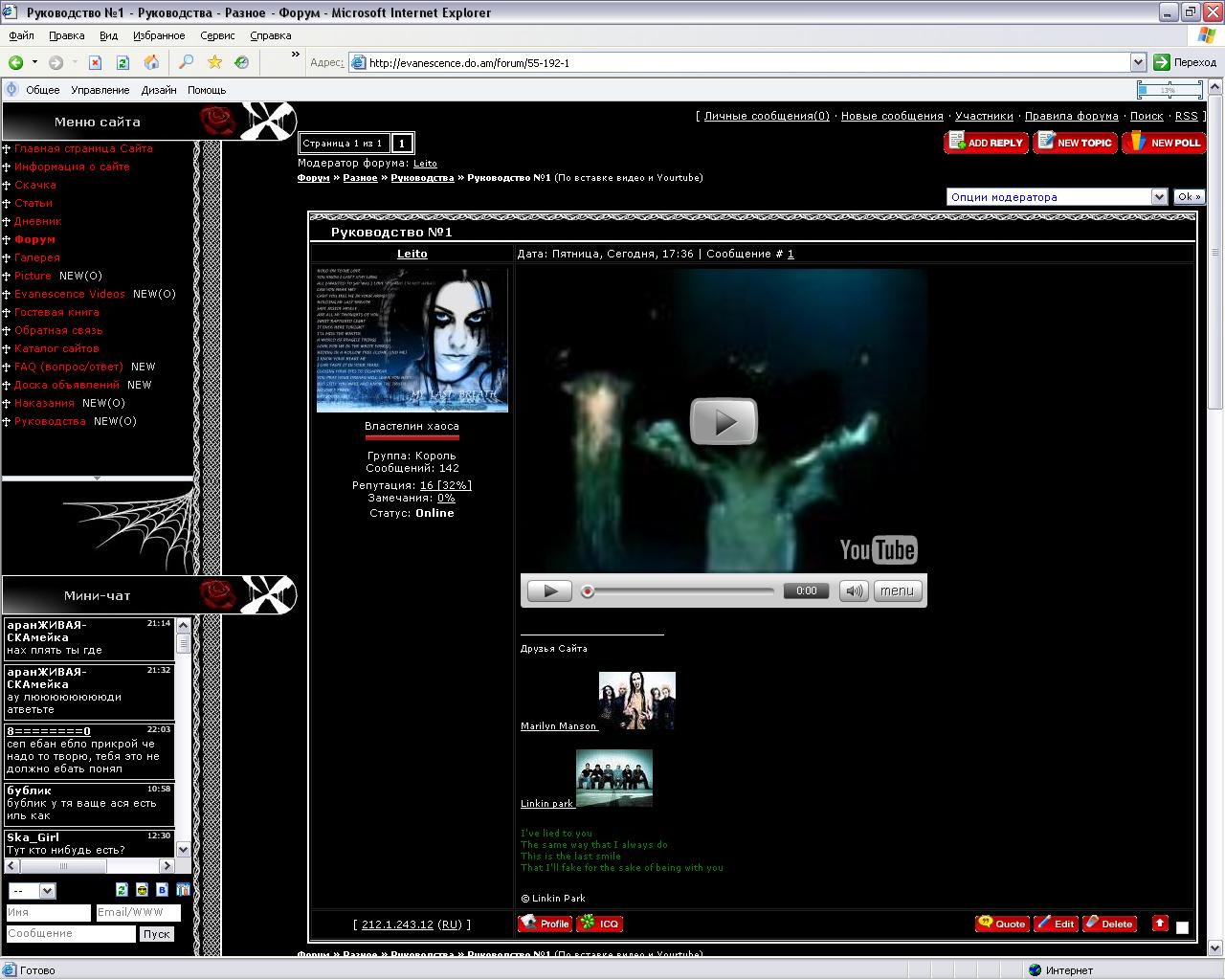
Task: Delete the post with the Delete button
Action: pos(1109,924)
